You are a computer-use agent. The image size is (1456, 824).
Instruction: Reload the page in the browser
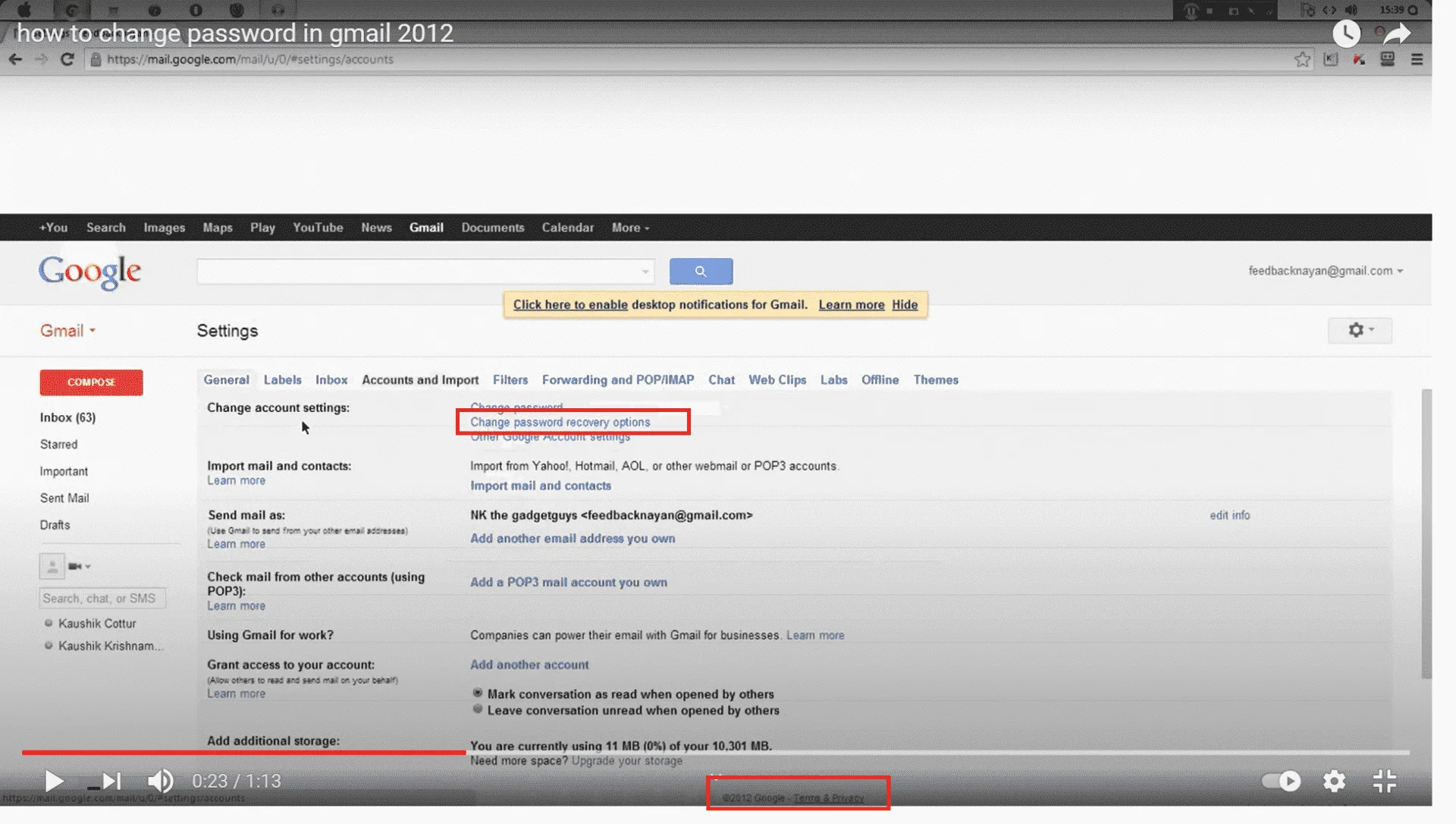[x=67, y=59]
